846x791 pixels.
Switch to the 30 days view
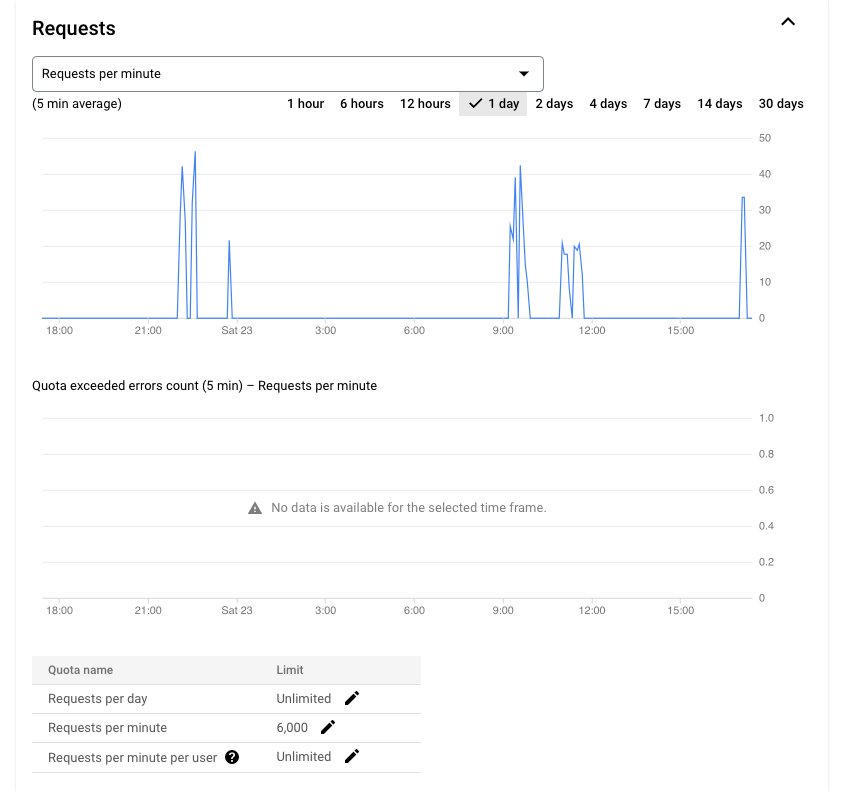(780, 103)
